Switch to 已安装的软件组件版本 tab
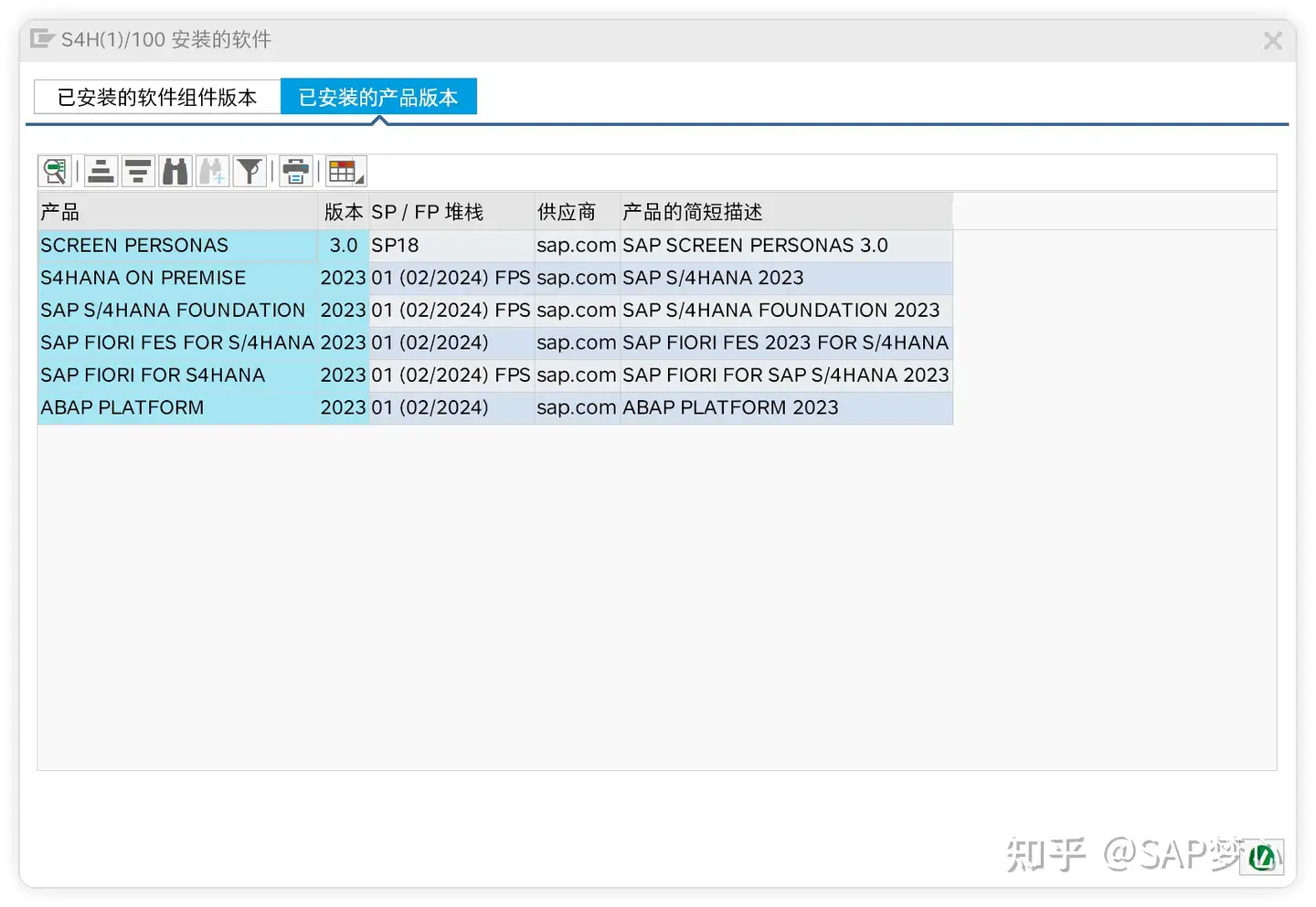Image resolution: width=1316 pixels, height=907 pixels. [157, 97]
